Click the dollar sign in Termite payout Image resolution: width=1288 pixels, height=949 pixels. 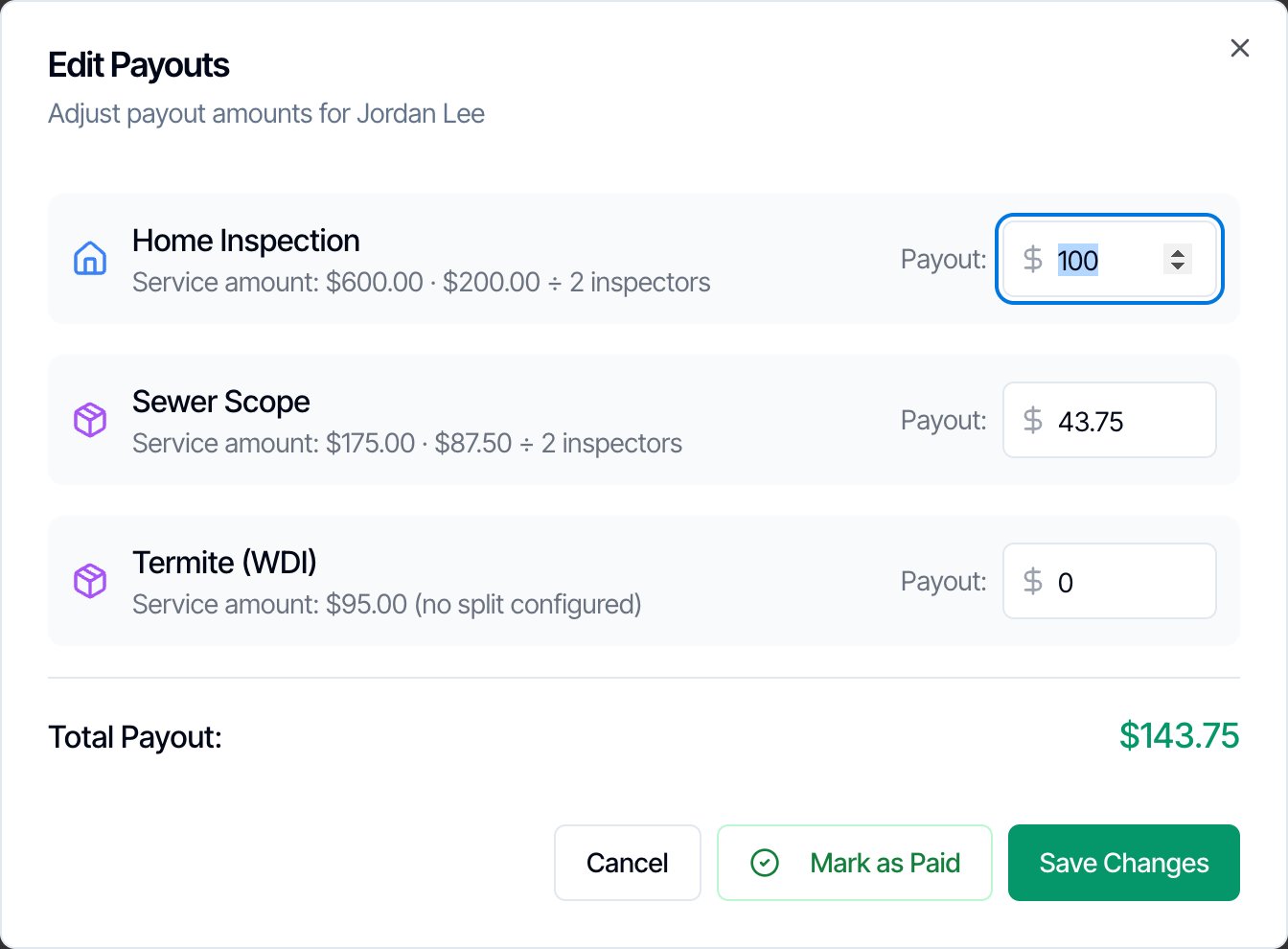(1032, 581)
